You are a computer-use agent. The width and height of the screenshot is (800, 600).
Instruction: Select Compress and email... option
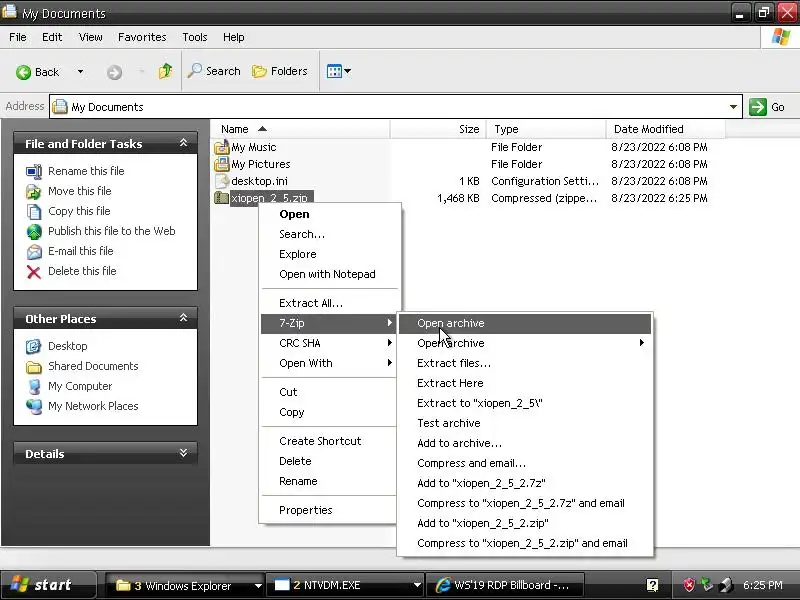525,463
